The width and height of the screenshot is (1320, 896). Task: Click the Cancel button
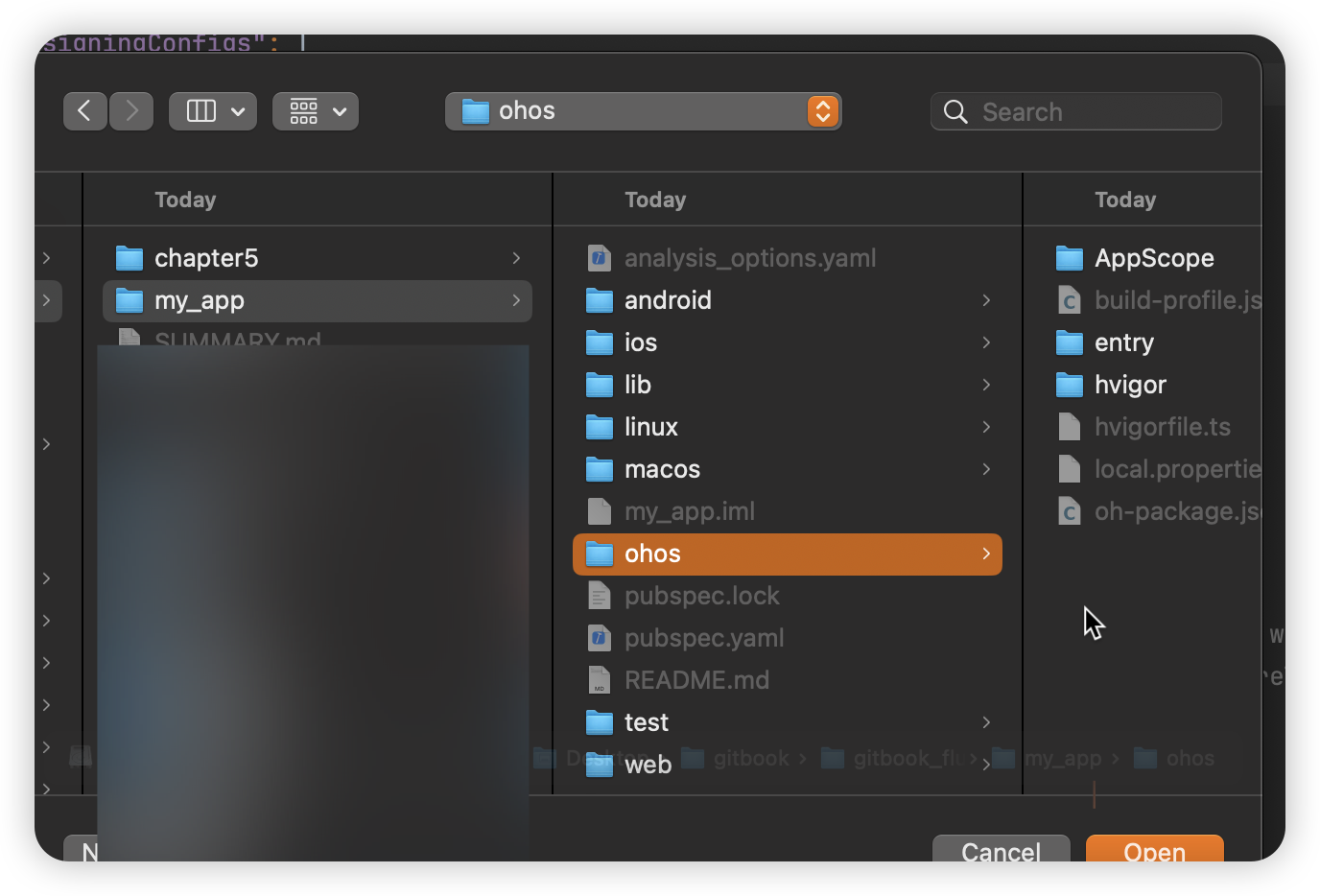(1001, 849)
